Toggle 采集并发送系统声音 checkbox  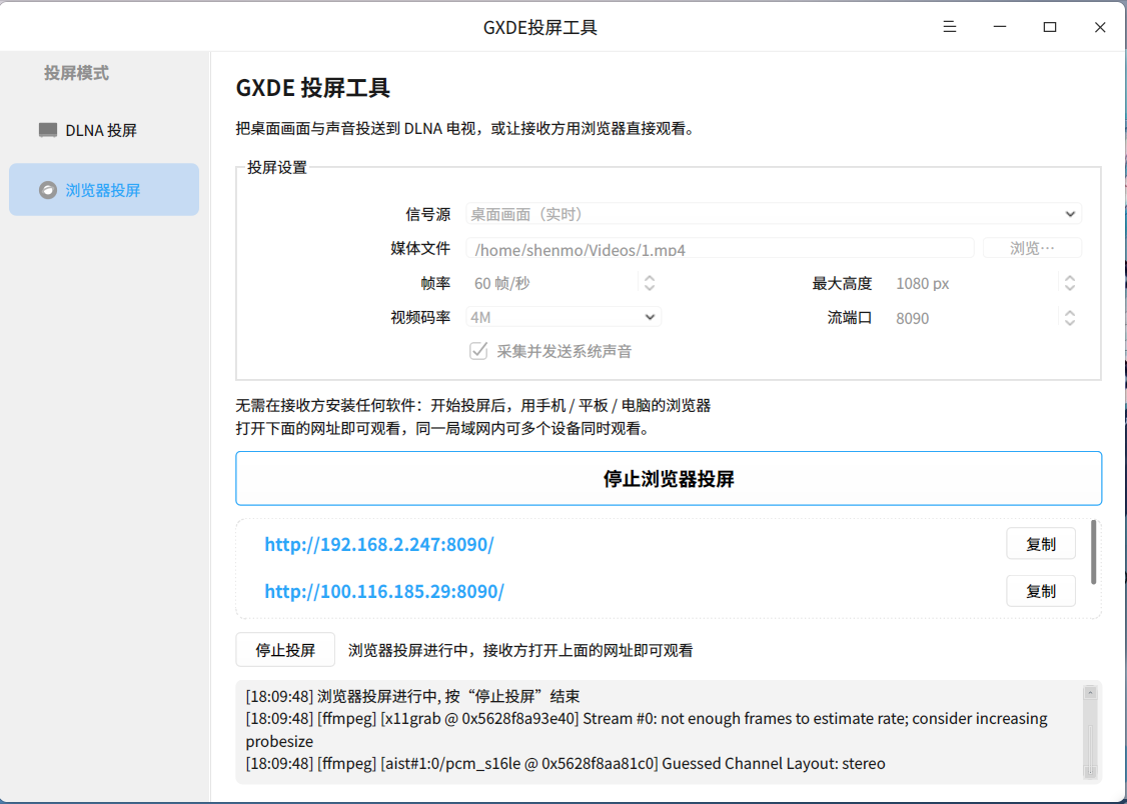[478, 351]
